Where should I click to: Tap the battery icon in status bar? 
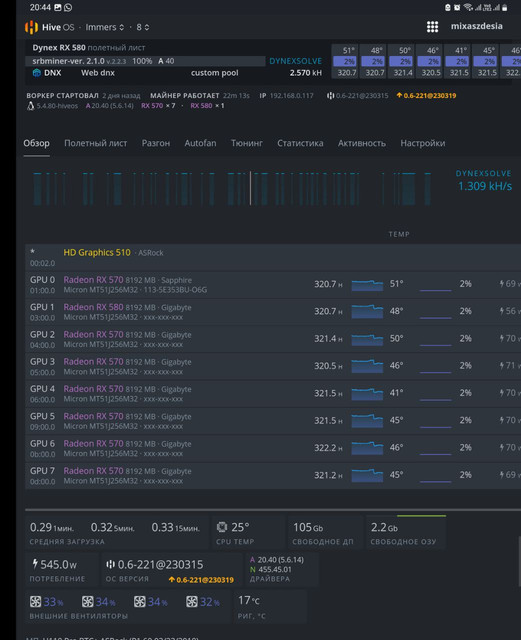(505, 7)
